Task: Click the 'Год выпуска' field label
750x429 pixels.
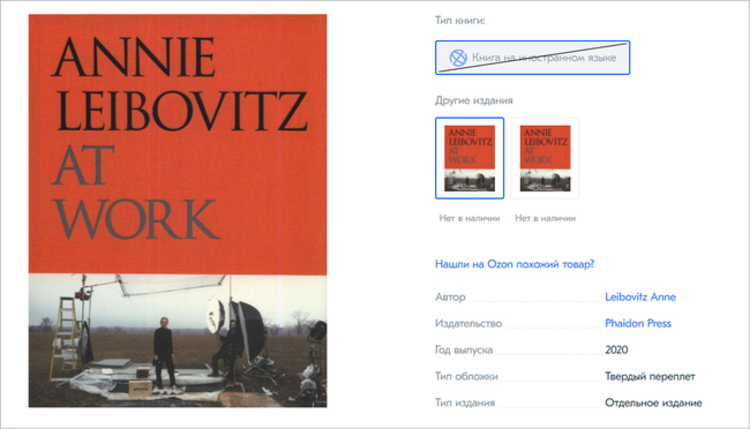Action: (463, 350)
